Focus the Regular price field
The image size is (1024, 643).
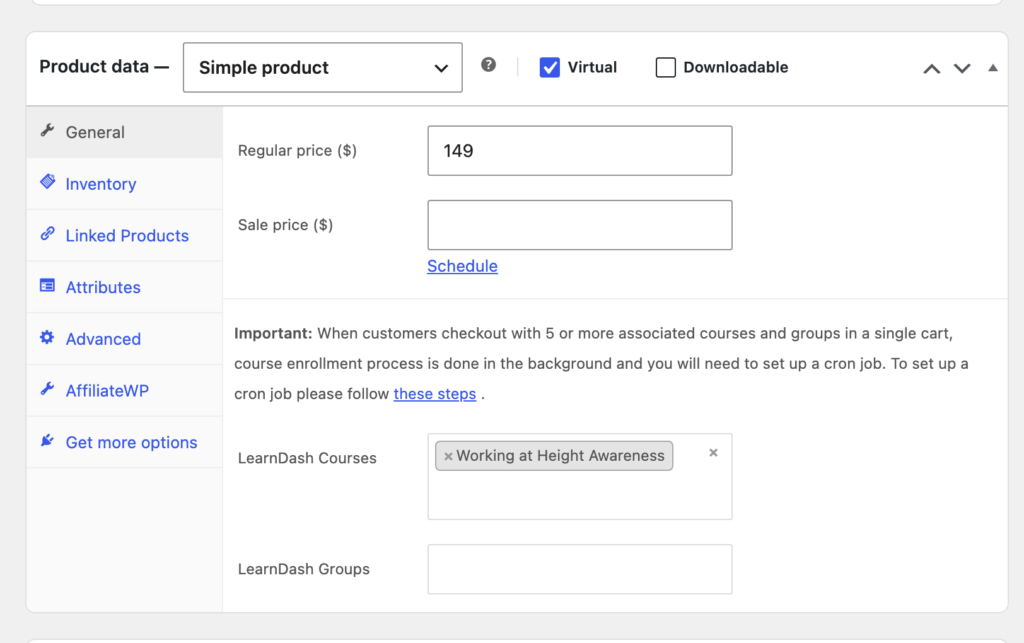coord(580,151)
